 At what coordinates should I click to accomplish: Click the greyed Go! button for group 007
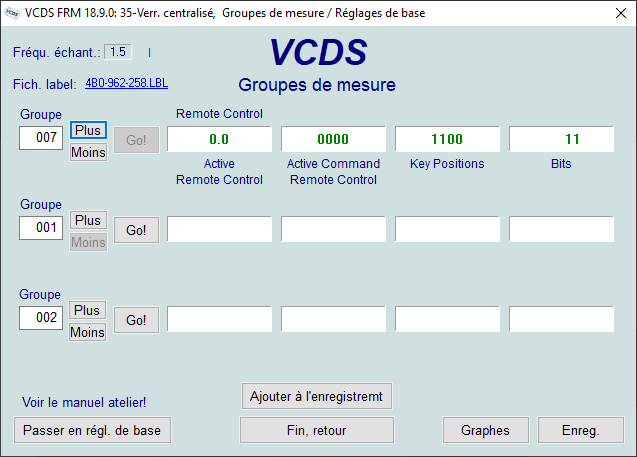click(136, 140)
